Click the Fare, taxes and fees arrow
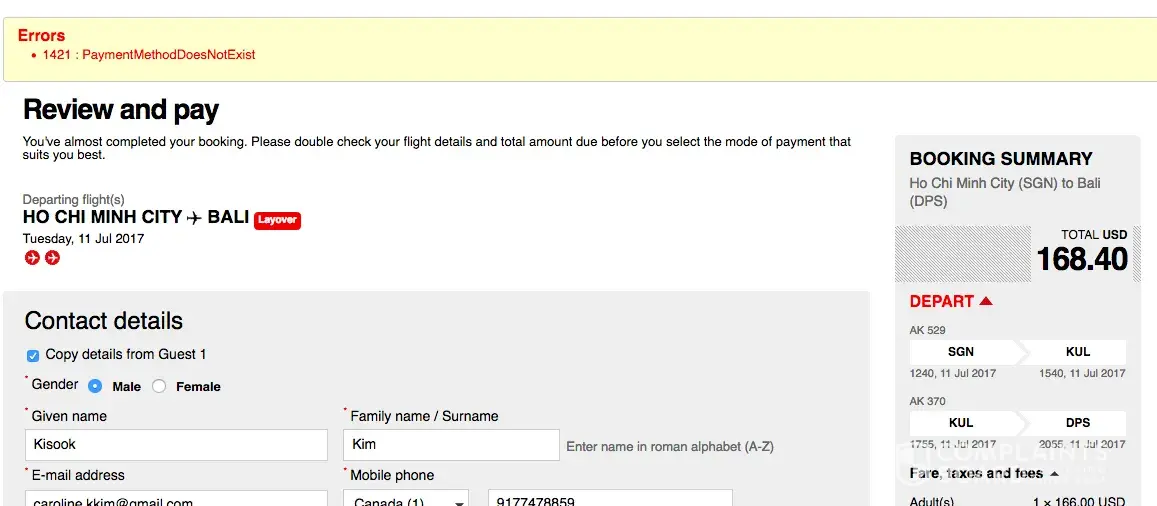Image resolution: width=1157 pixels, height=506 pixels. tap(1054, 473)
